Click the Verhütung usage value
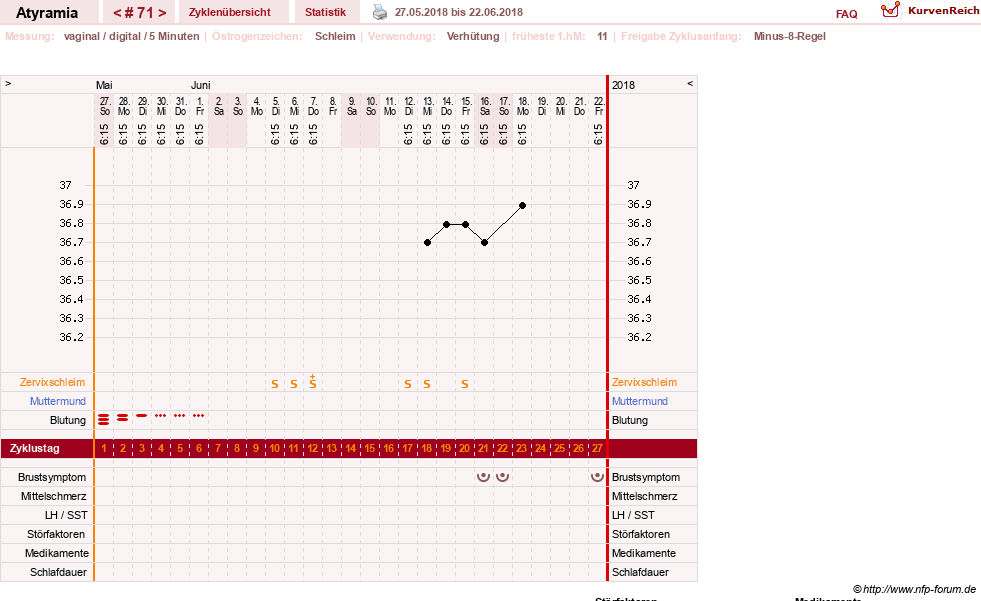This screenshot has width=981, height=601. pos(473,36)
